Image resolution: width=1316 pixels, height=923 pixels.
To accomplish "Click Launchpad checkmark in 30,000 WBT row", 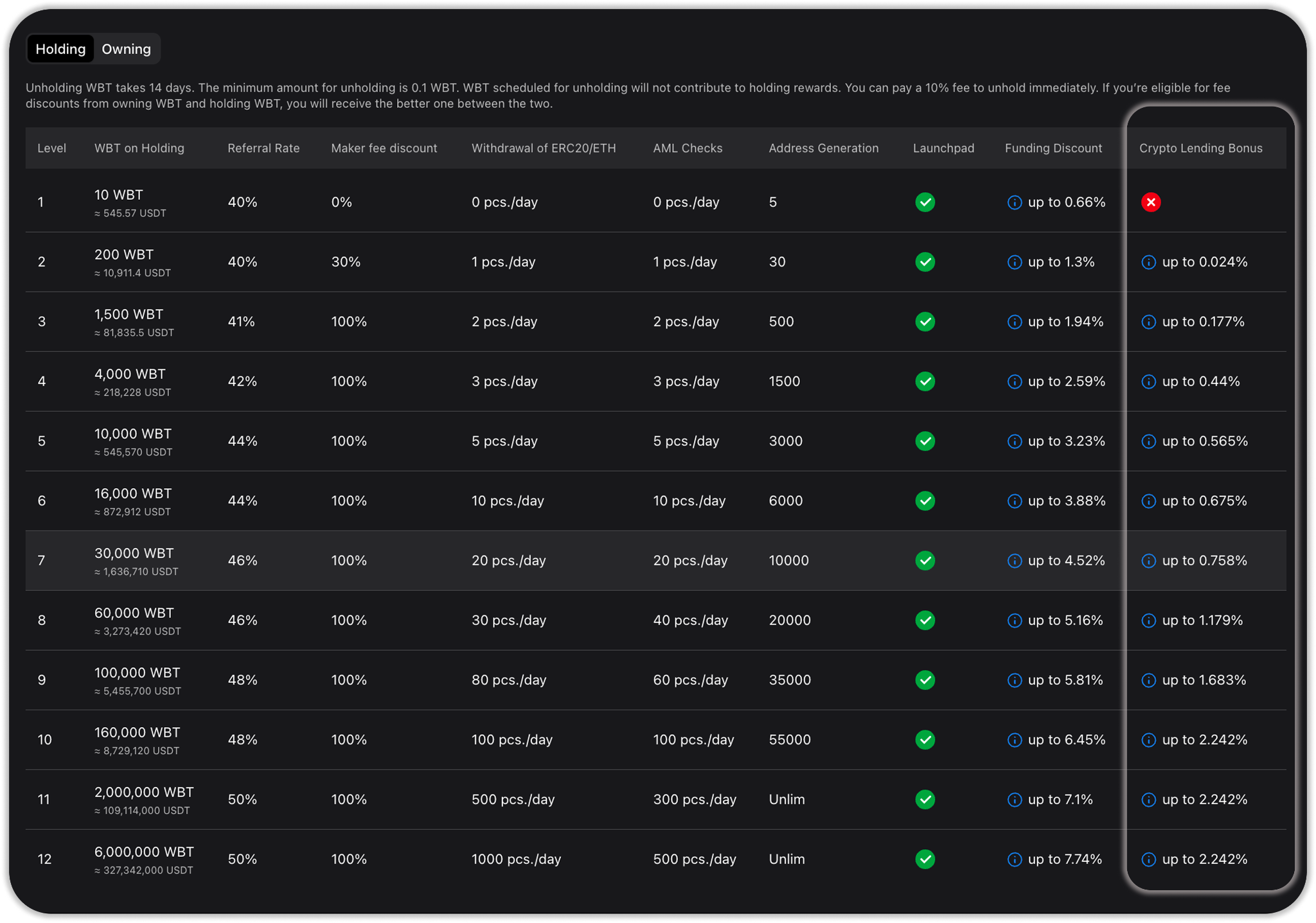I will click(925, 561).
